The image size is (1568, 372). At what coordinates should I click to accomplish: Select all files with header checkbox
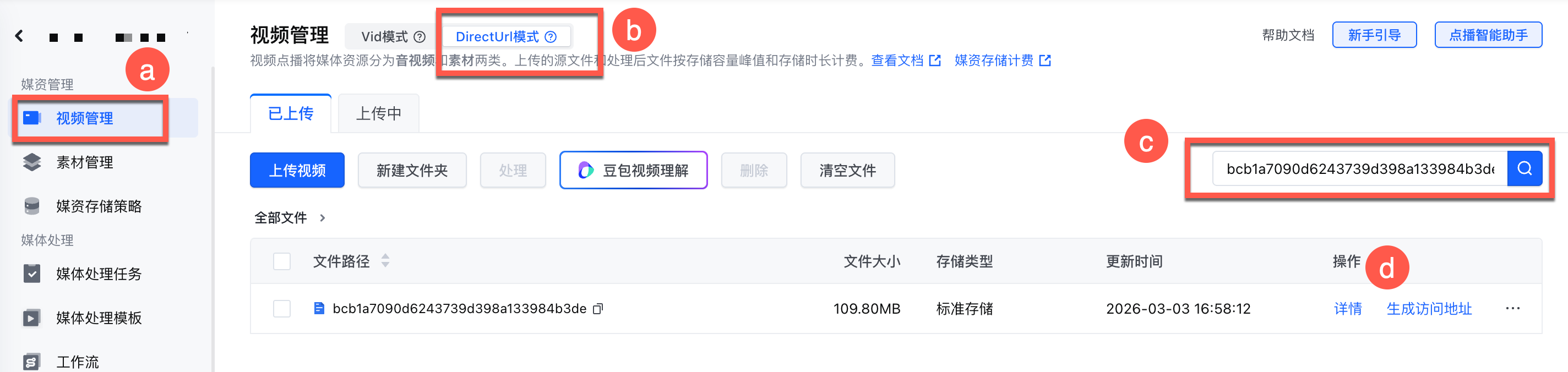pos(282,262)
